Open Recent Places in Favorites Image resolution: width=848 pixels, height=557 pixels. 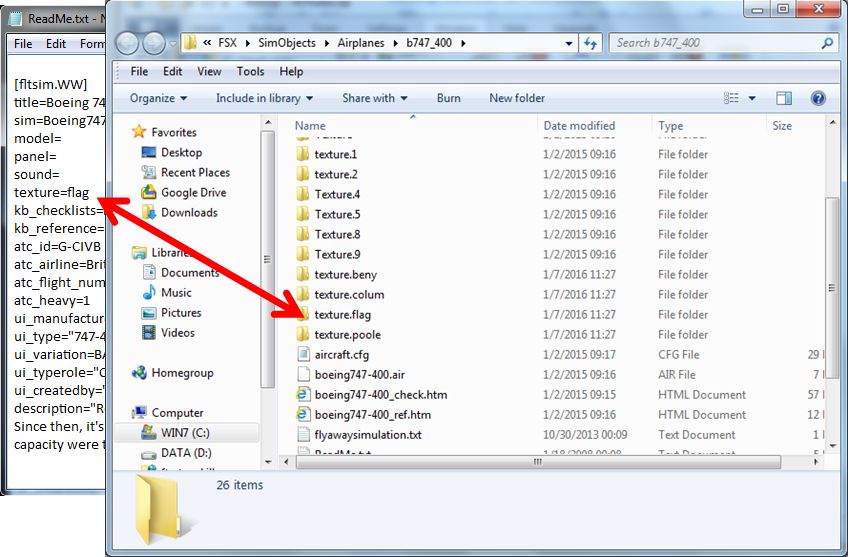click(x=186, y=173)
